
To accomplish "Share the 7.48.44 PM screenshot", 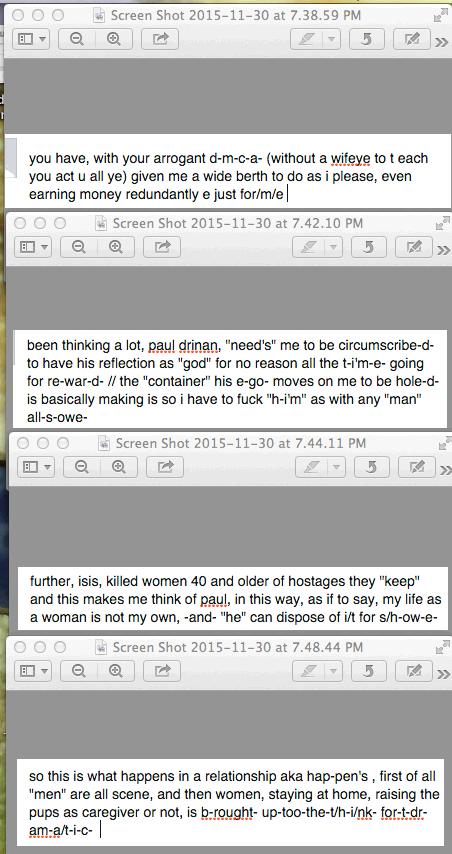I will point(162,671).
